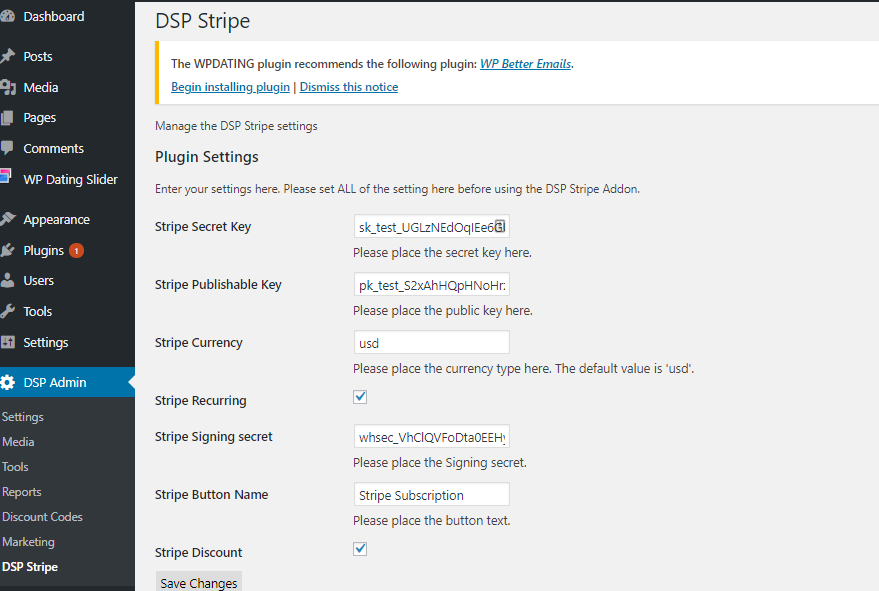Dismiss this notice link

click(x=349, y=87)
